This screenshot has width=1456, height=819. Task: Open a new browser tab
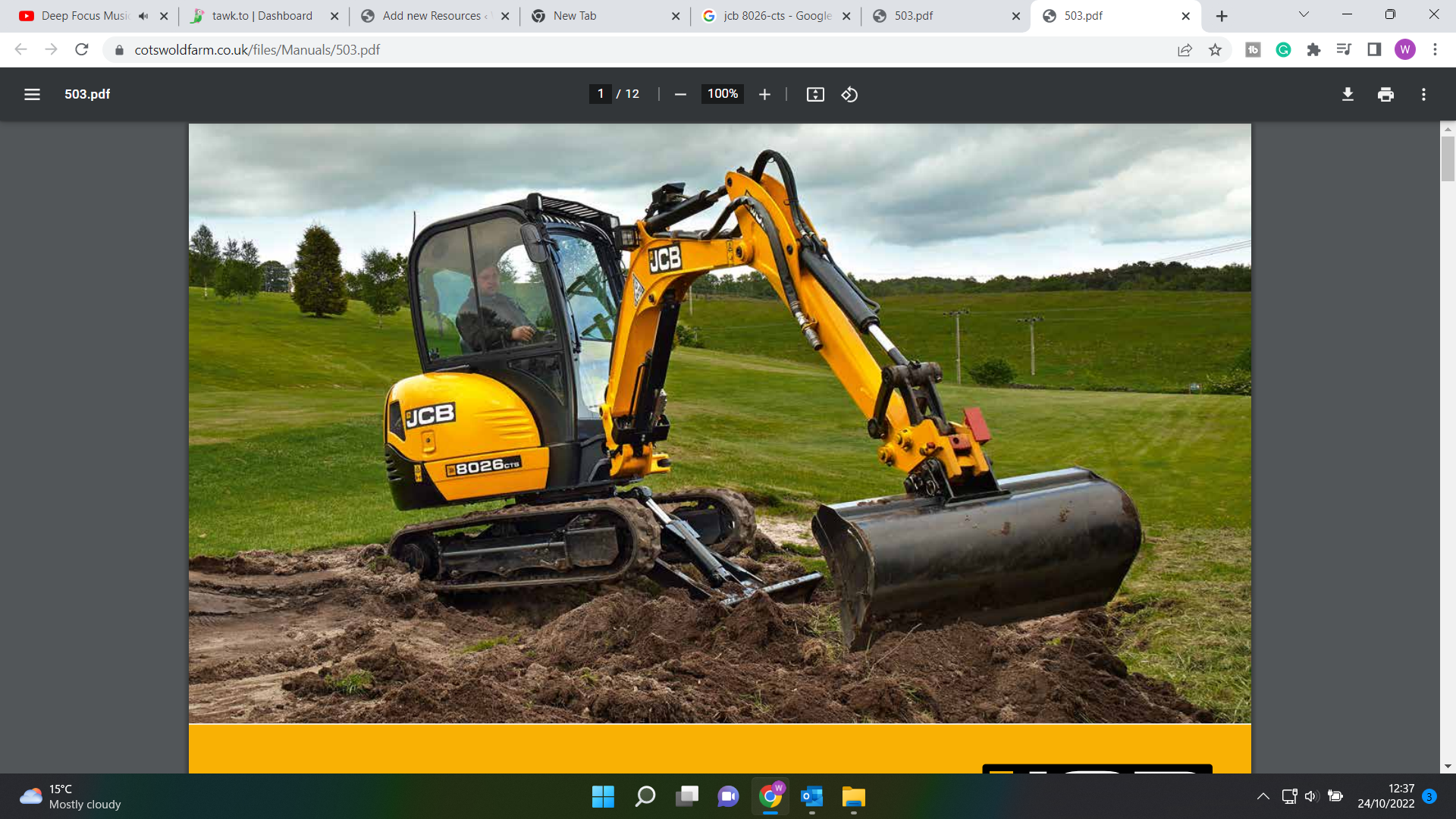click(x=1222, y=16)
